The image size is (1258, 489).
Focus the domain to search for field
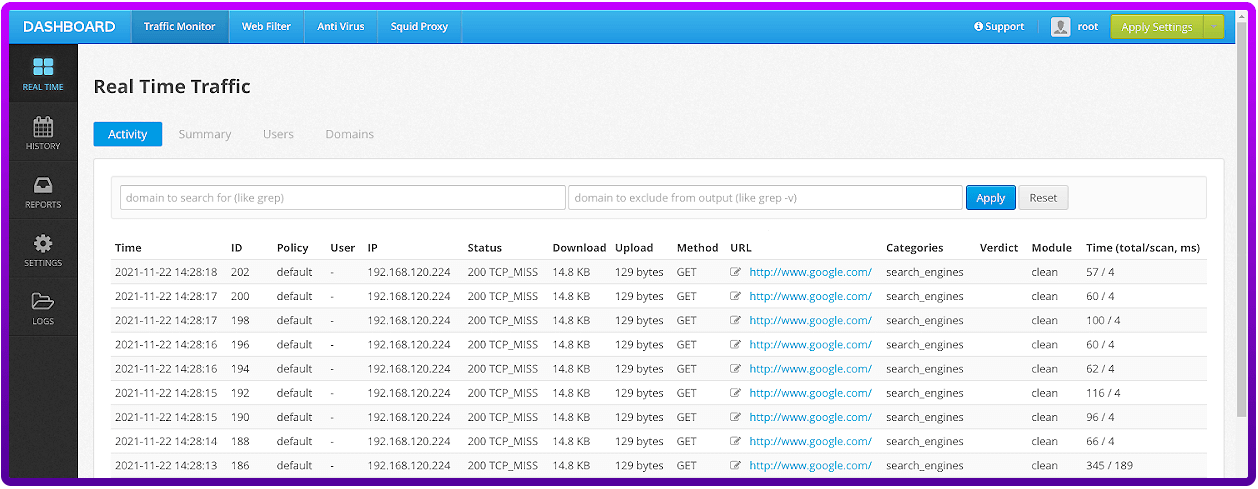pyautogui.click(x=342, y=198)
